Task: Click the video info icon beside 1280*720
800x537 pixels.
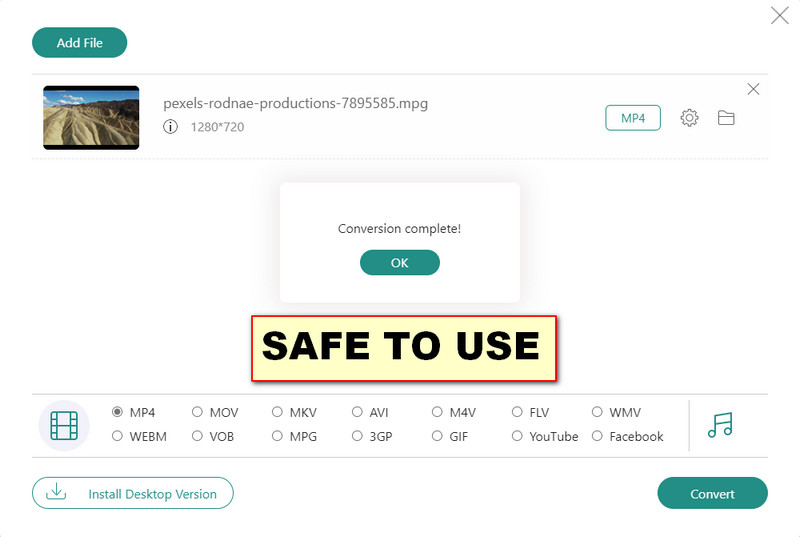Action: pos(171,127)
